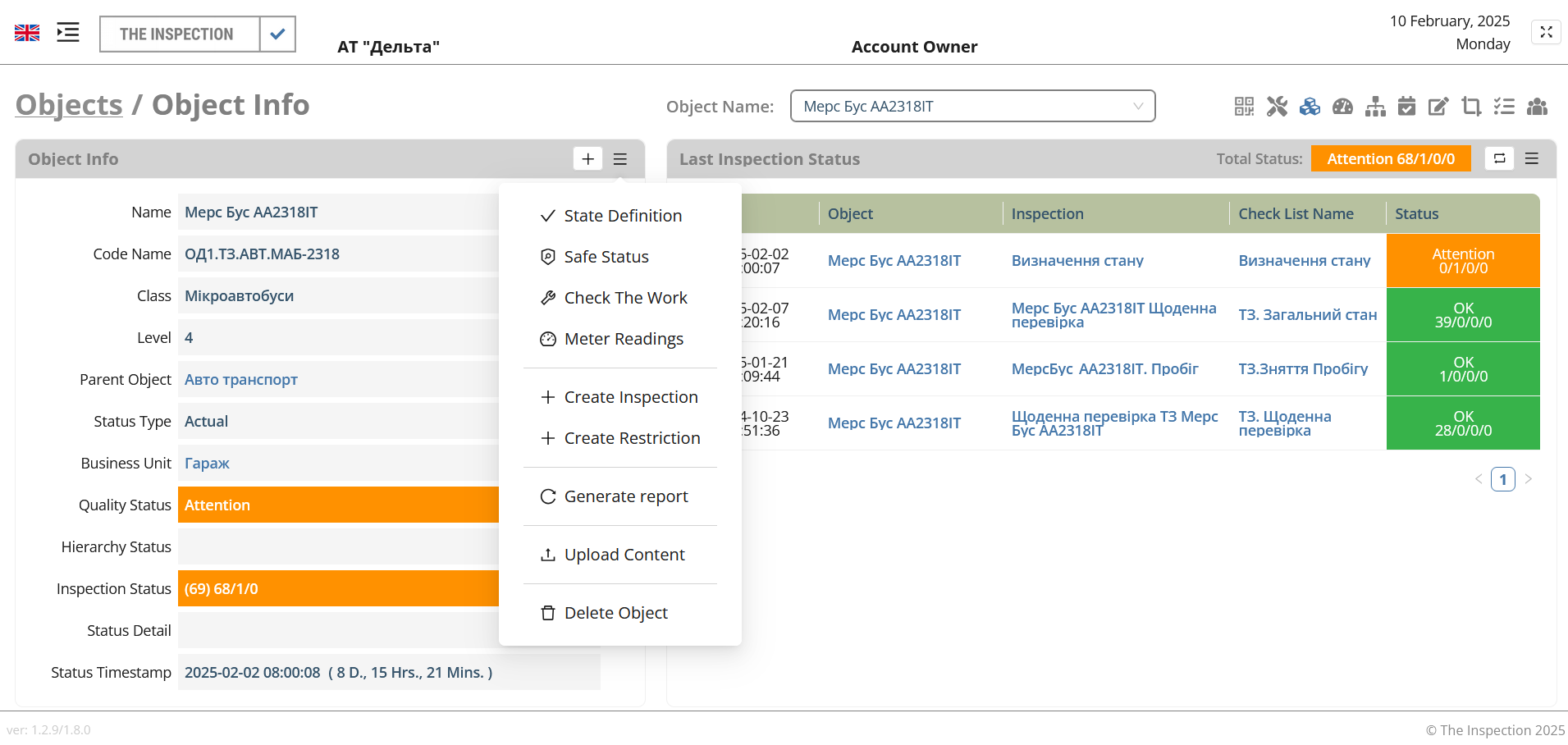Viewport: 1568px width, 745px height.
Task: Click the hierarchy tree icon
Action: pyautogui.click(x=1375, y=107)
